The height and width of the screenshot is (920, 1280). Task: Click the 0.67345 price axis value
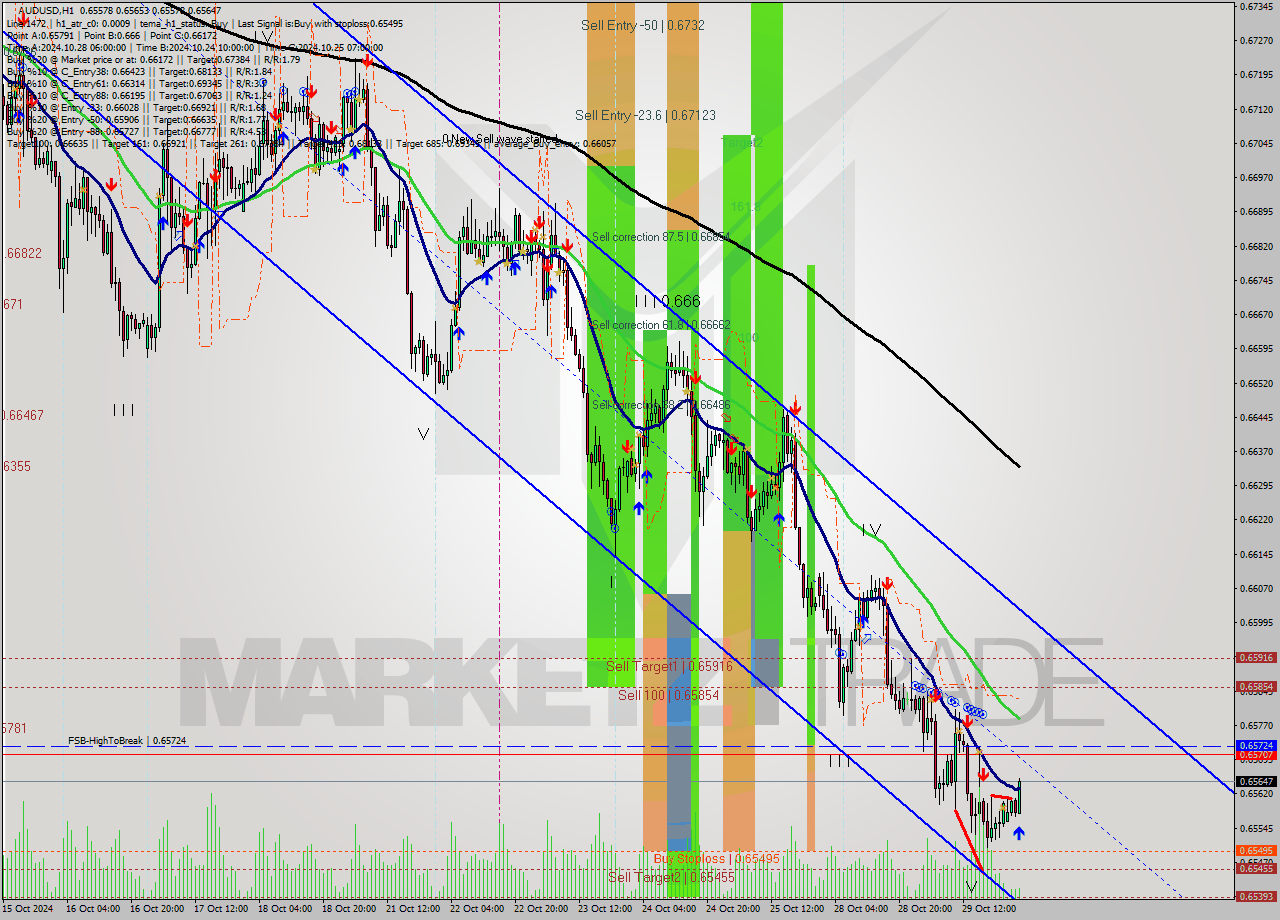click(x=1256, y=6)
